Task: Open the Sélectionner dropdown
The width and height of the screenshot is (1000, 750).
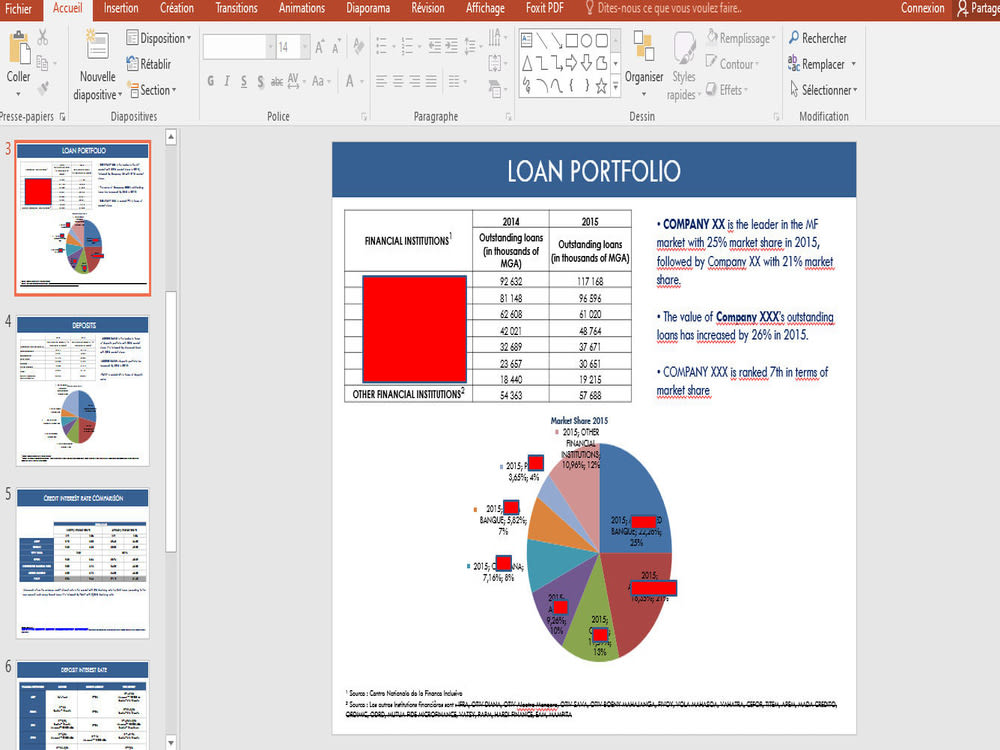Action: pyautogui.click(x=823, y=90)
